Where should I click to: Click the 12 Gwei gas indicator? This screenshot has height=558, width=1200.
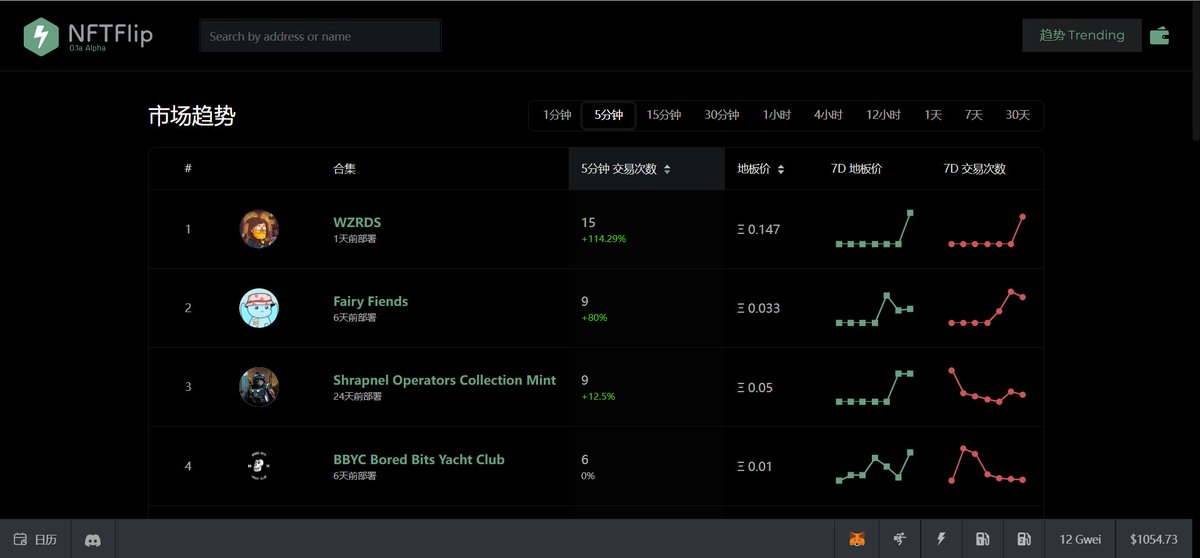(1080, 539)
